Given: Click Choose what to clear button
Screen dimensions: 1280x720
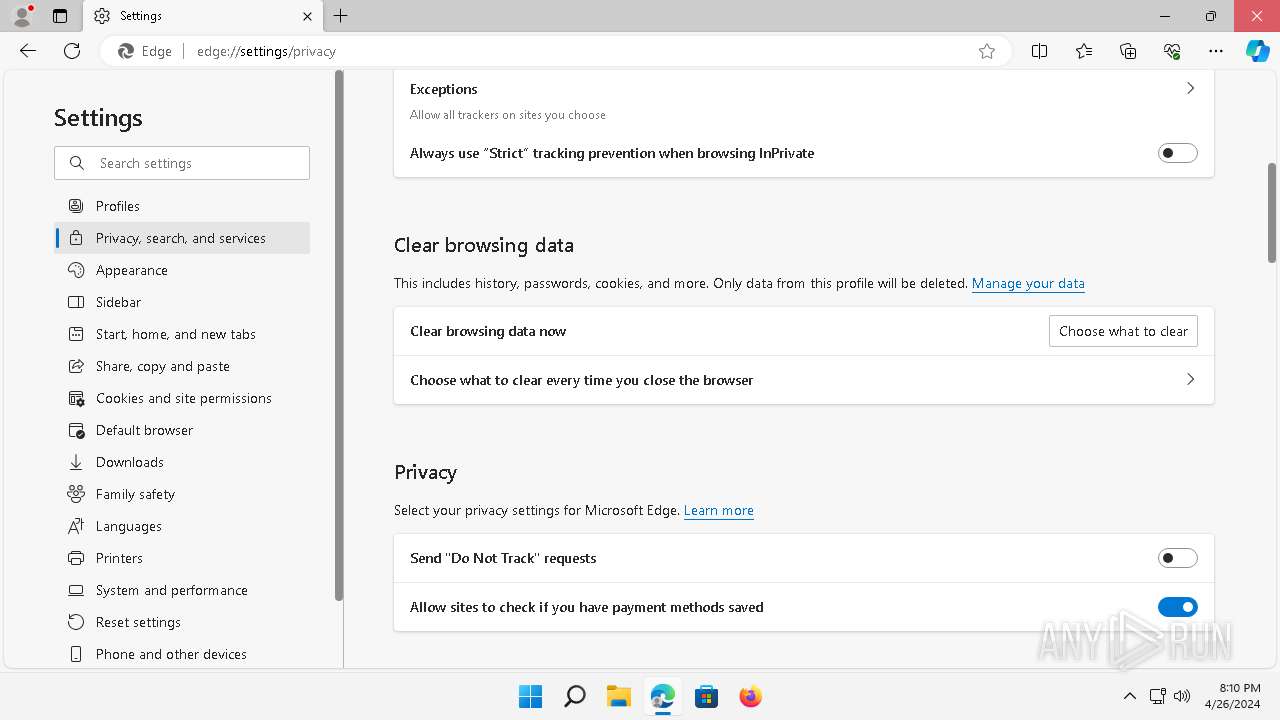Looking at the screenshot, I should (1123, 331).
